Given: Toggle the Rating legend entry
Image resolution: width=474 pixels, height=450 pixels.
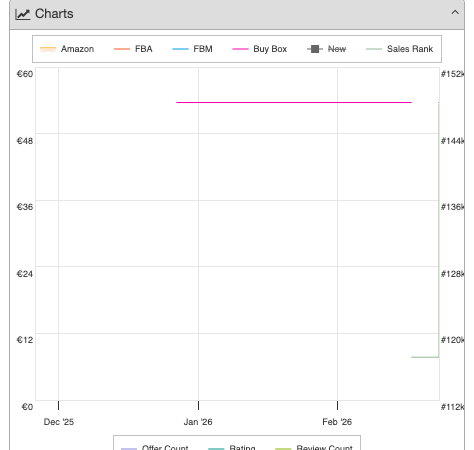Looking at the screenshot, I should tap(232, 447).
